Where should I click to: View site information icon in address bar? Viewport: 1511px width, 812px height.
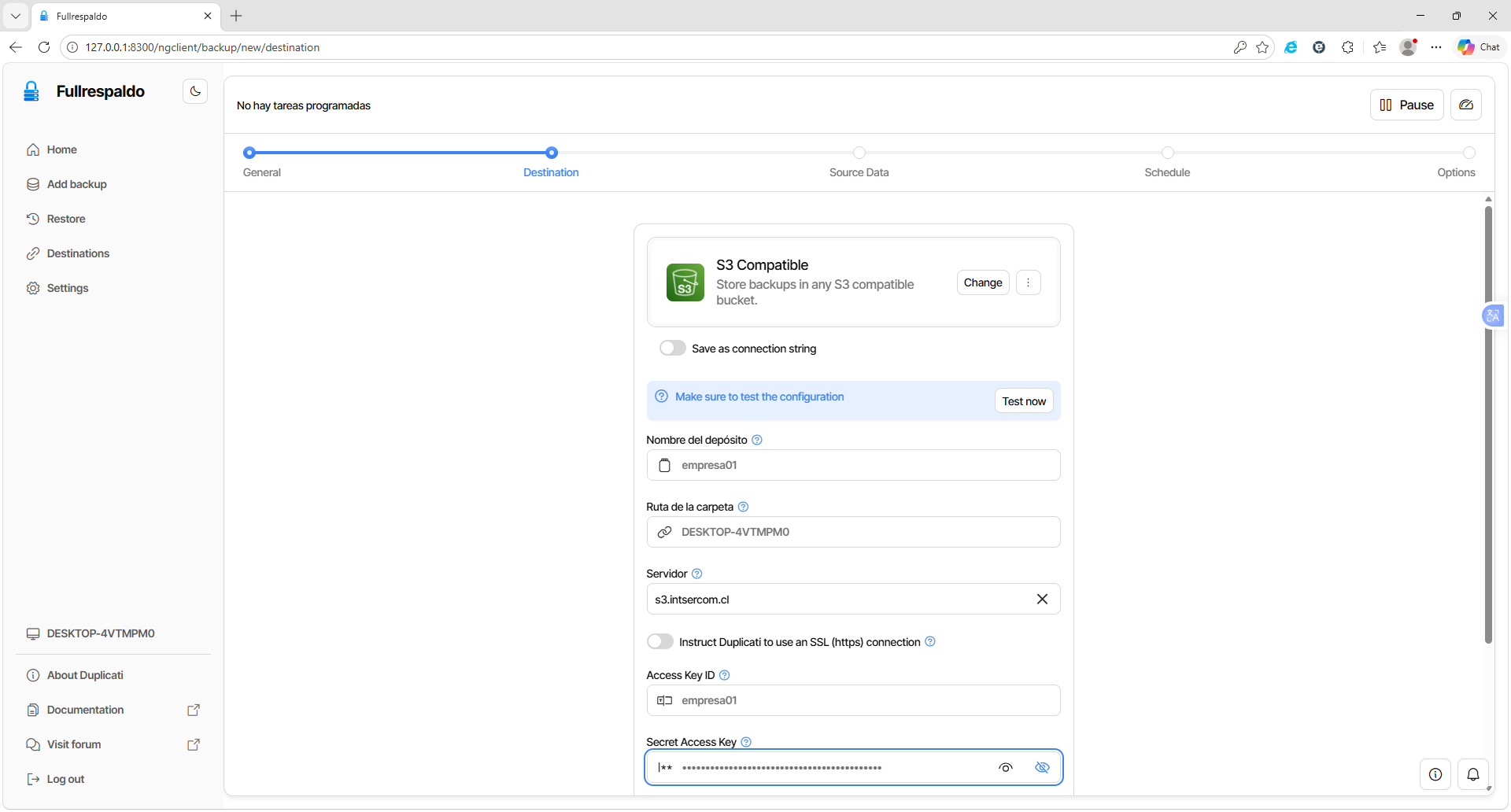(x=72, y=47)
